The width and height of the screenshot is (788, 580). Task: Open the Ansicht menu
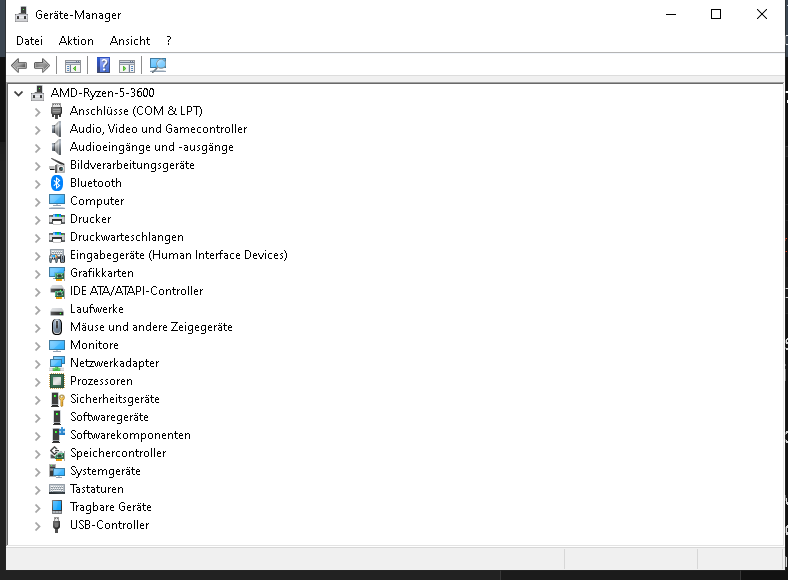coord(130,41)
